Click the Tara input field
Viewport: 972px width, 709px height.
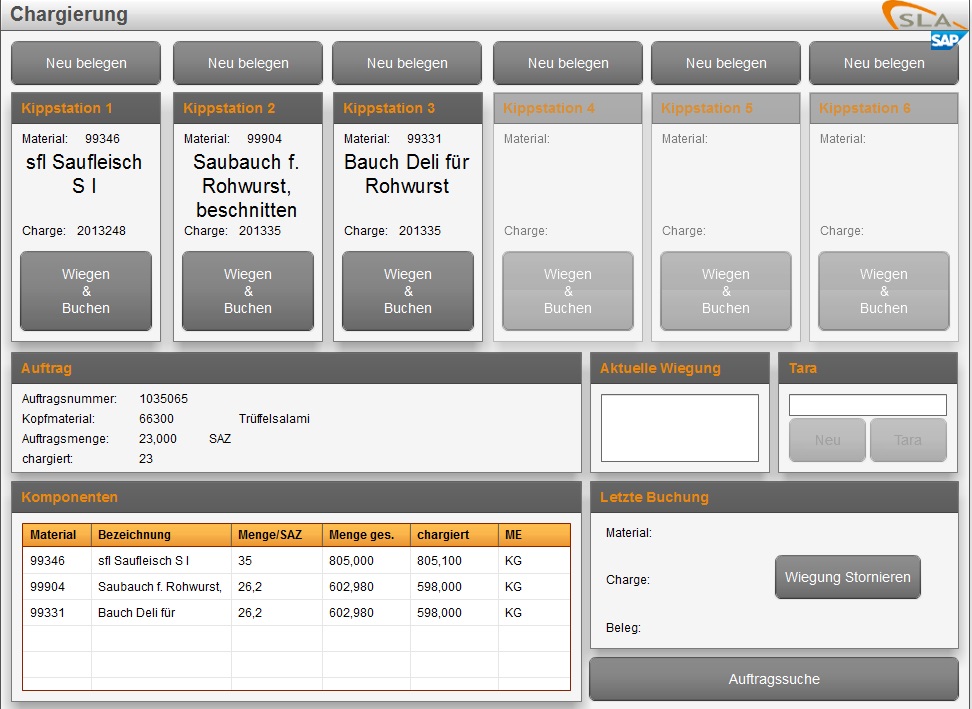pos(867,405)
